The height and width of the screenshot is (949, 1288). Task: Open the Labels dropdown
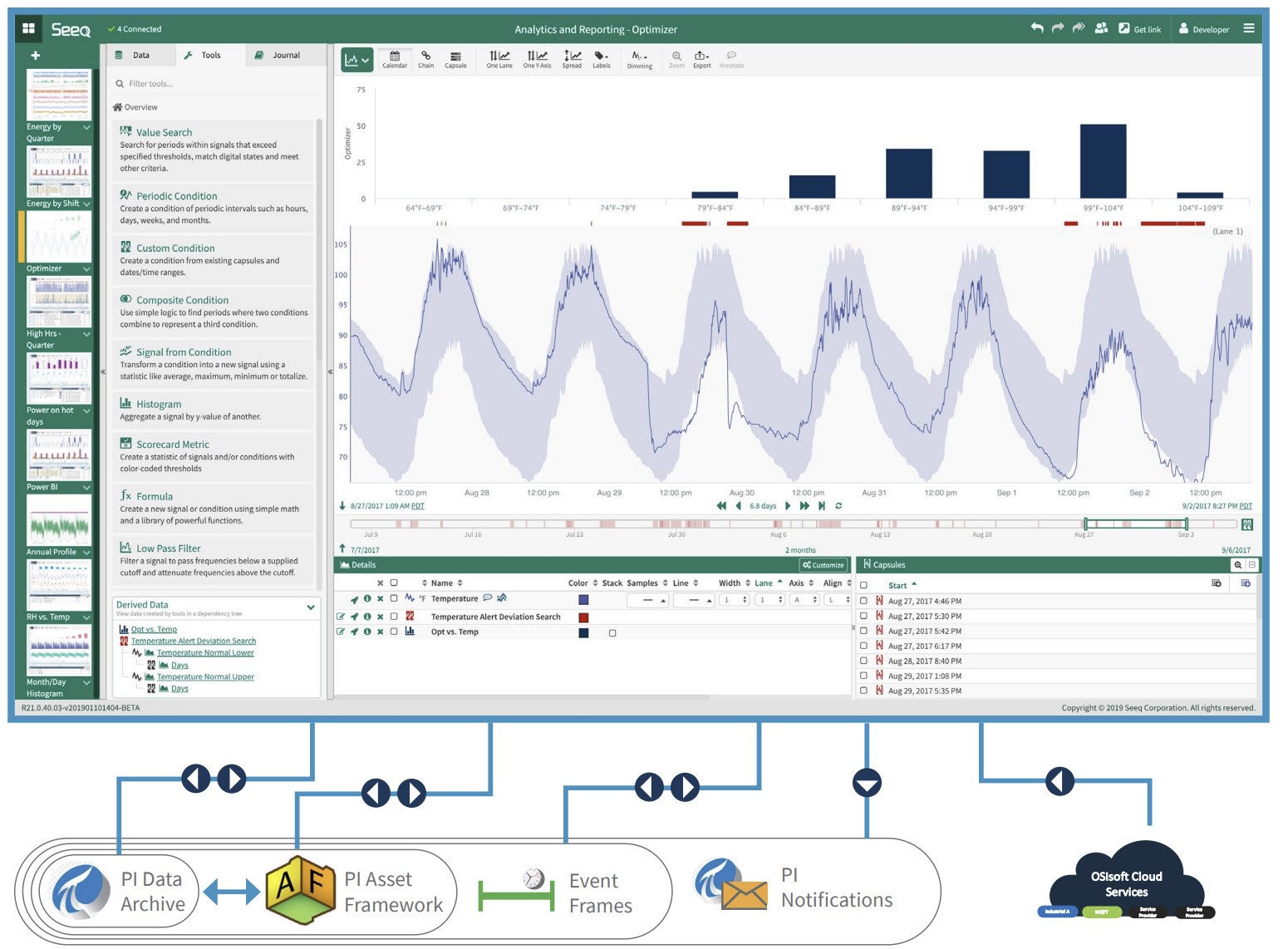coord(602,59)
